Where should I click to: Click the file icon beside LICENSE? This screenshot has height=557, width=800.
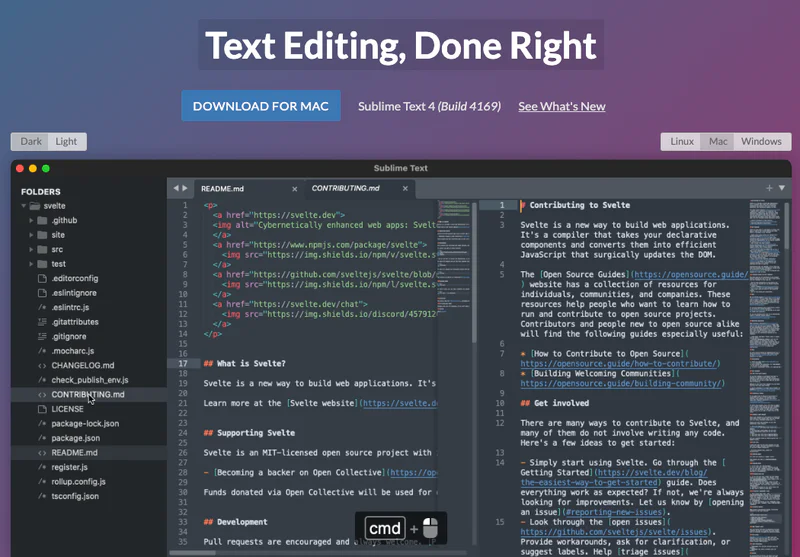click(x=42, y=409)
